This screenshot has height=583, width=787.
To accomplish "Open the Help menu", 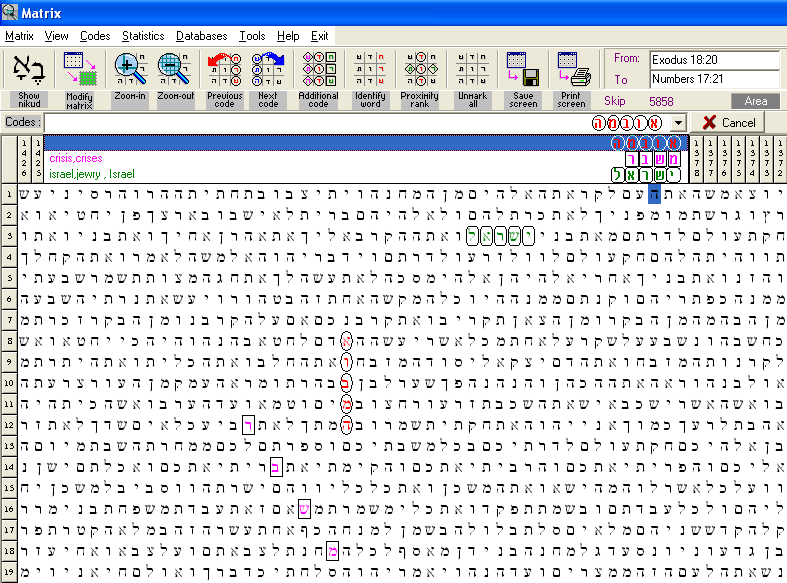I will click(x=288, y=36).
